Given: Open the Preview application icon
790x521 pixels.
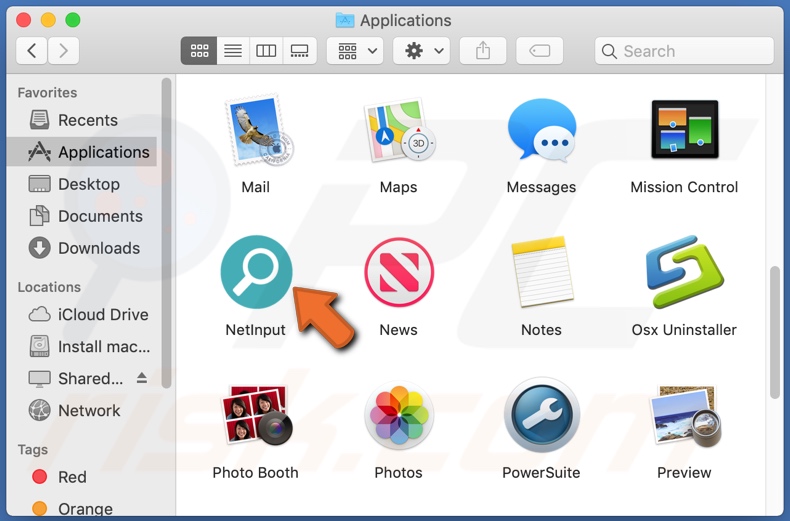Looking at the screenshot, I should pos(685,415).
